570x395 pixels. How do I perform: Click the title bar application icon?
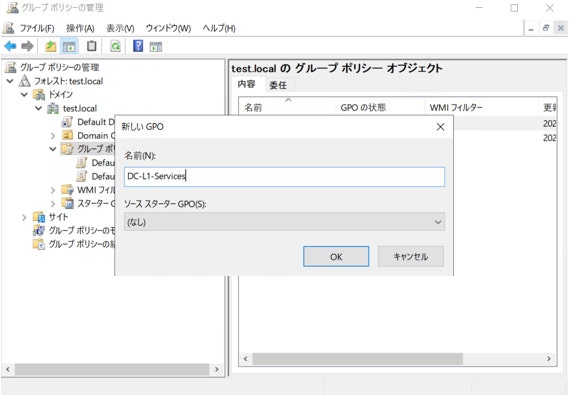pyautogui.click(x=12, y=8)
